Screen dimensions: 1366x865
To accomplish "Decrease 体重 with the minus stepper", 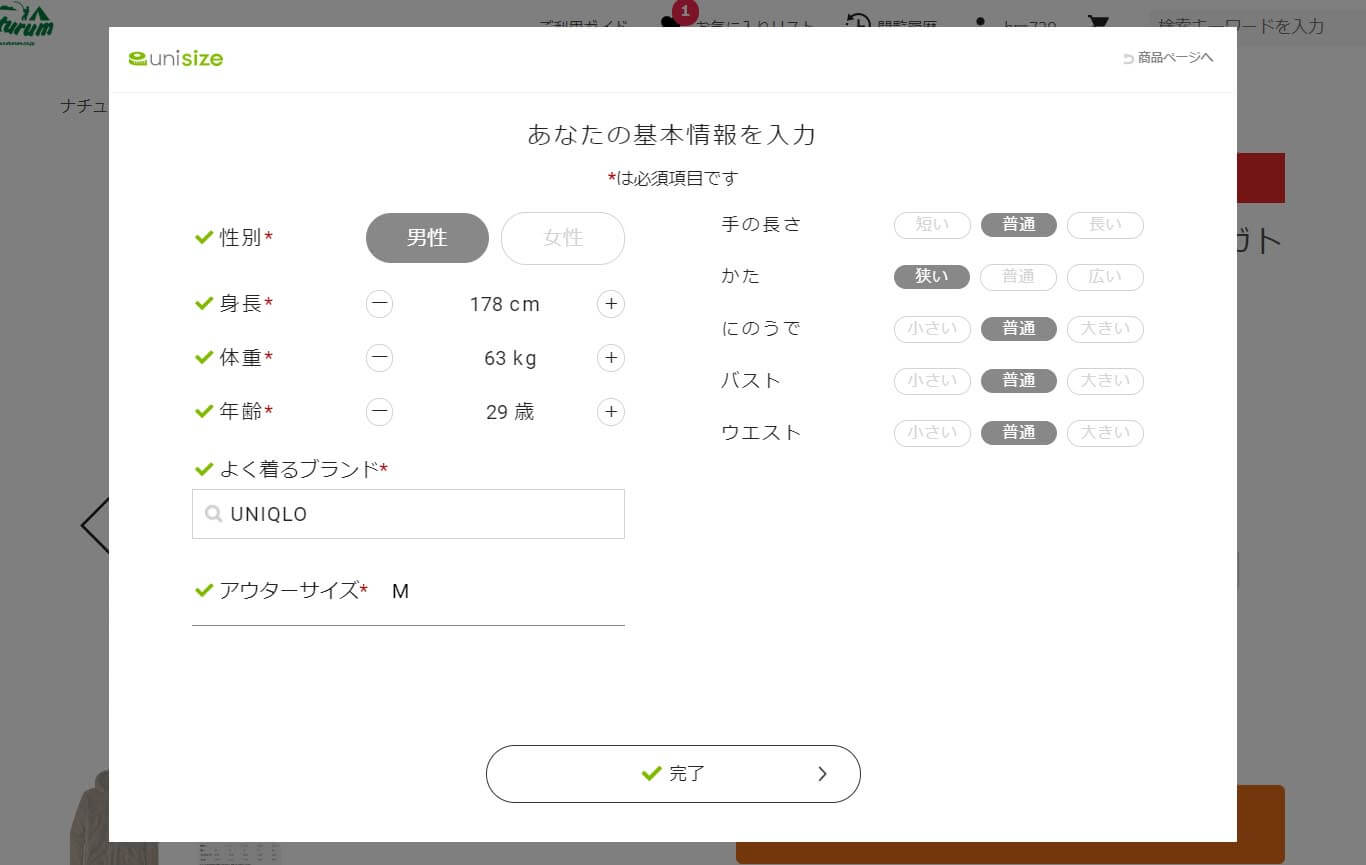I will click(379, 358).
